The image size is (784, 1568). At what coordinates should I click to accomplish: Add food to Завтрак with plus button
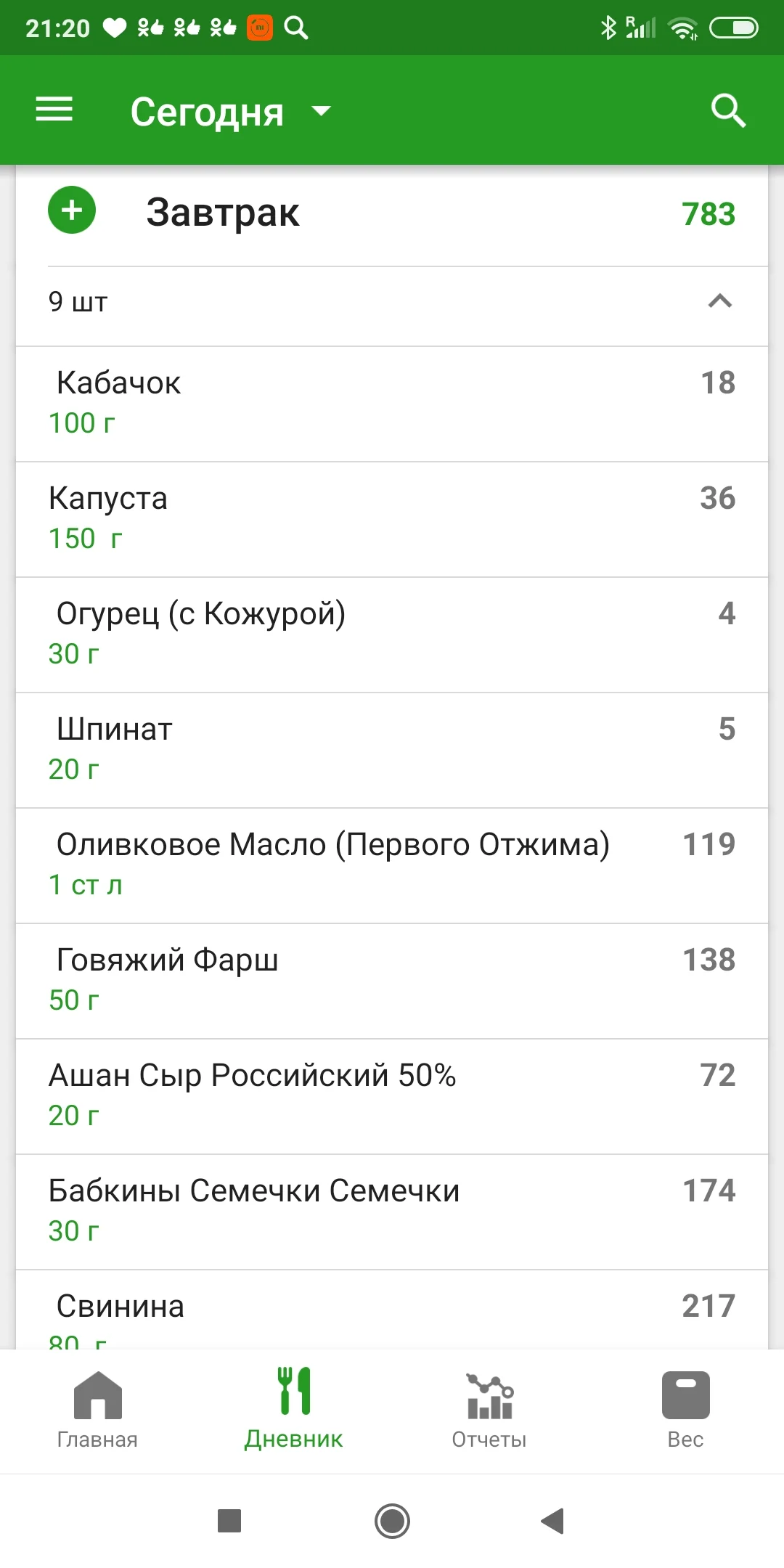click(72, 211)
